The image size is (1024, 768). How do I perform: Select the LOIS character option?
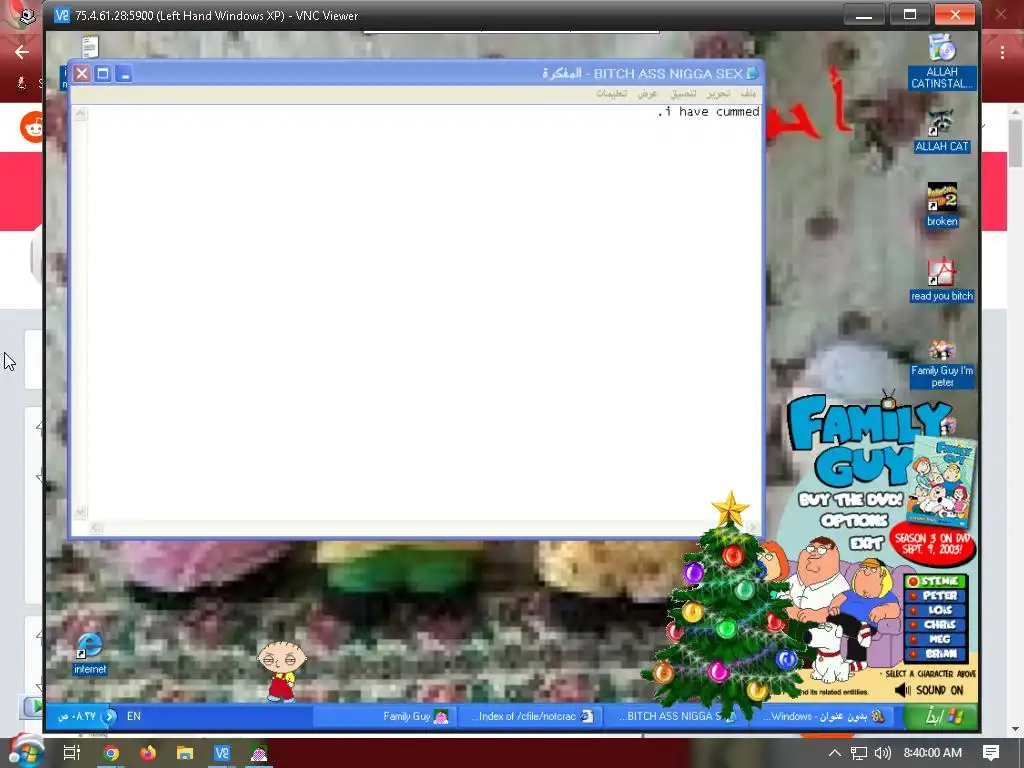point(935,610)
